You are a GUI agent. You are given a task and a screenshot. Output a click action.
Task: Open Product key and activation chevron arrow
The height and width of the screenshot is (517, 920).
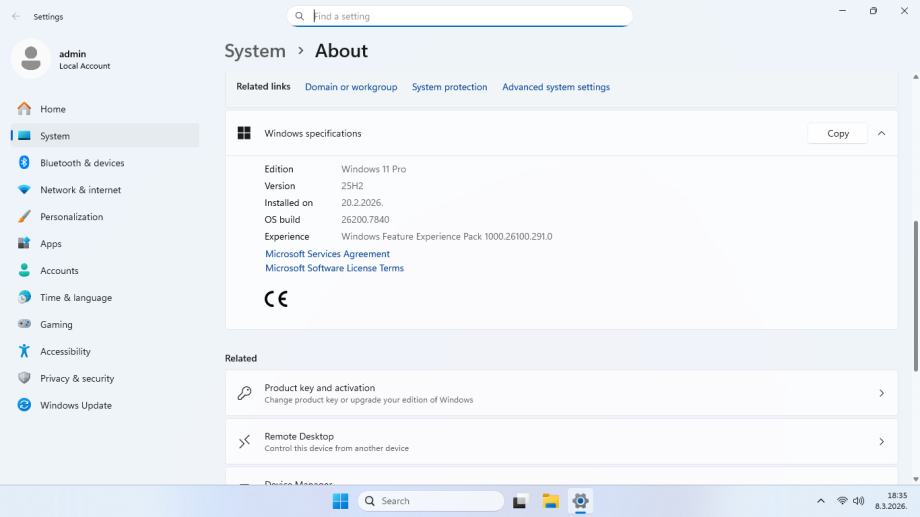point(881,393)
